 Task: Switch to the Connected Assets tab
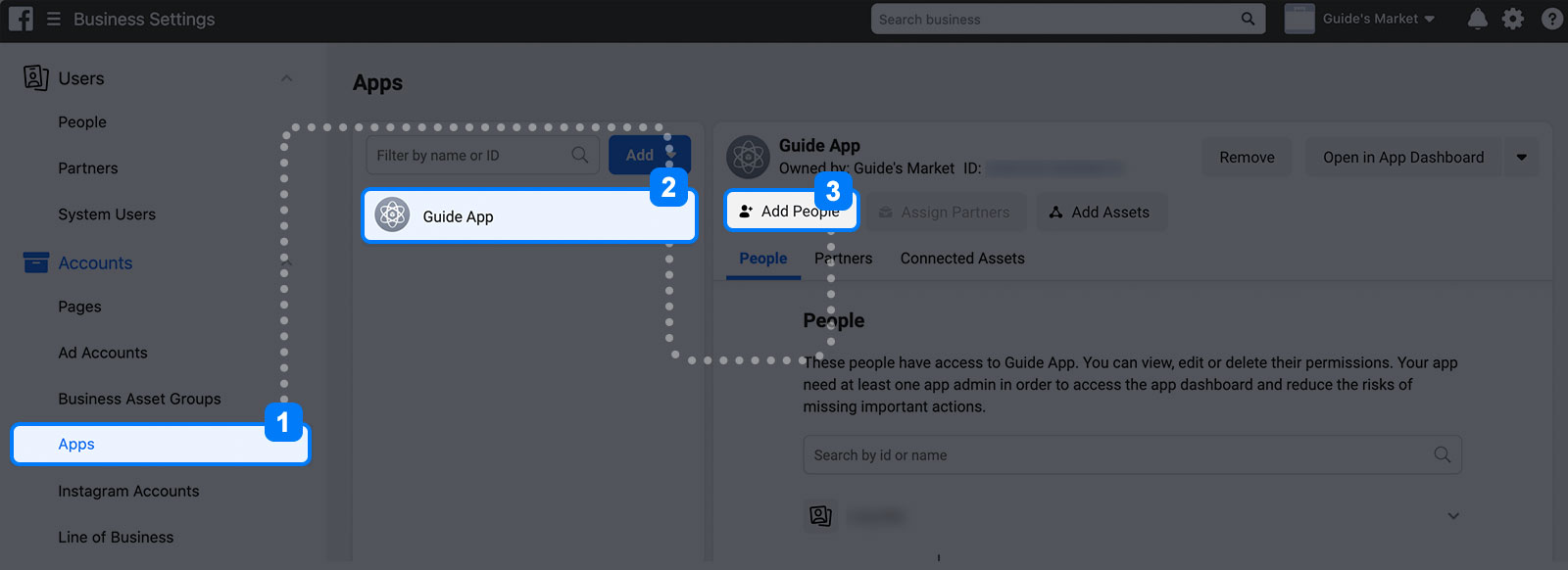click(962, 259)
